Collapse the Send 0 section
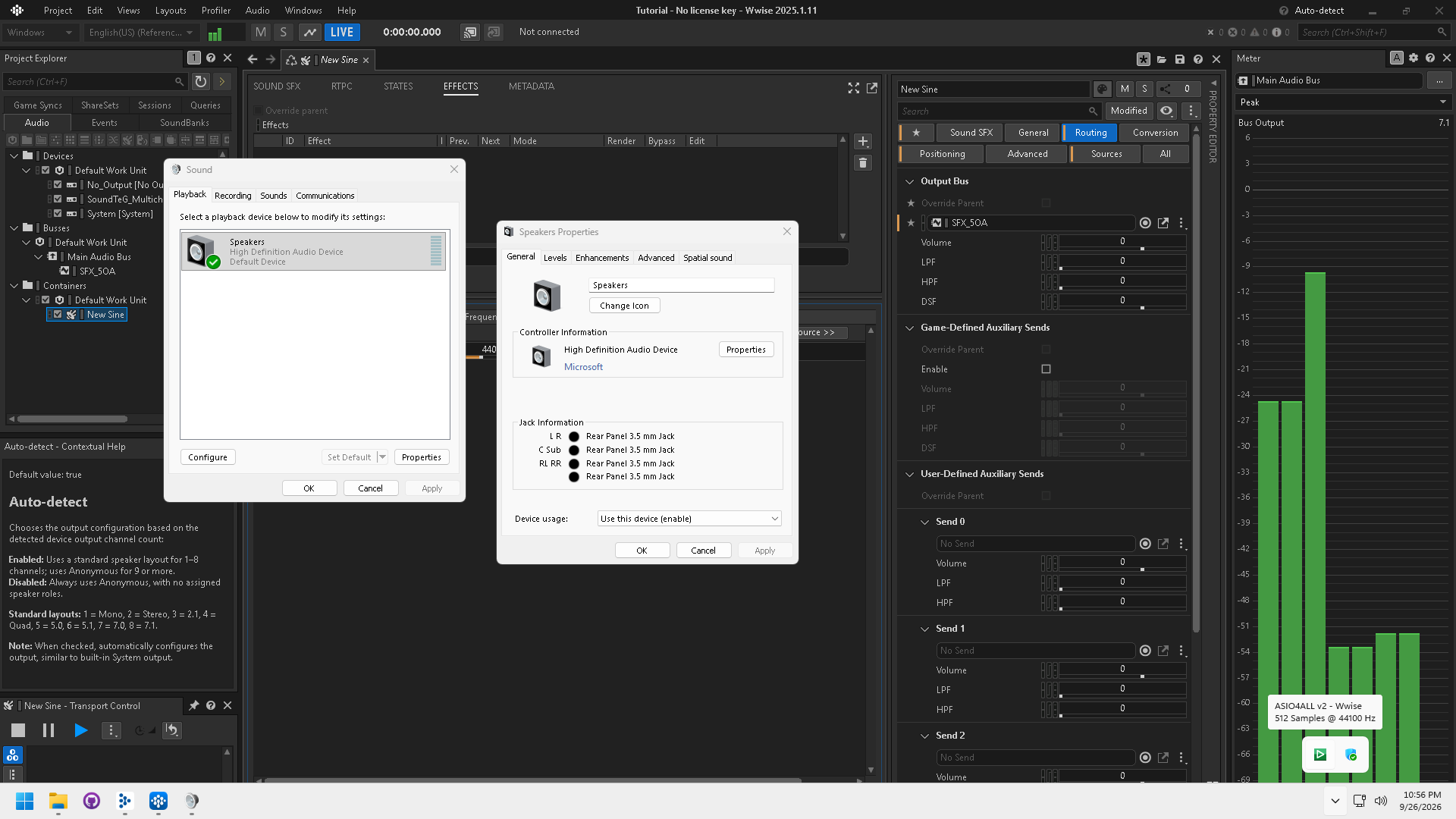 click(x=924, y=522)
